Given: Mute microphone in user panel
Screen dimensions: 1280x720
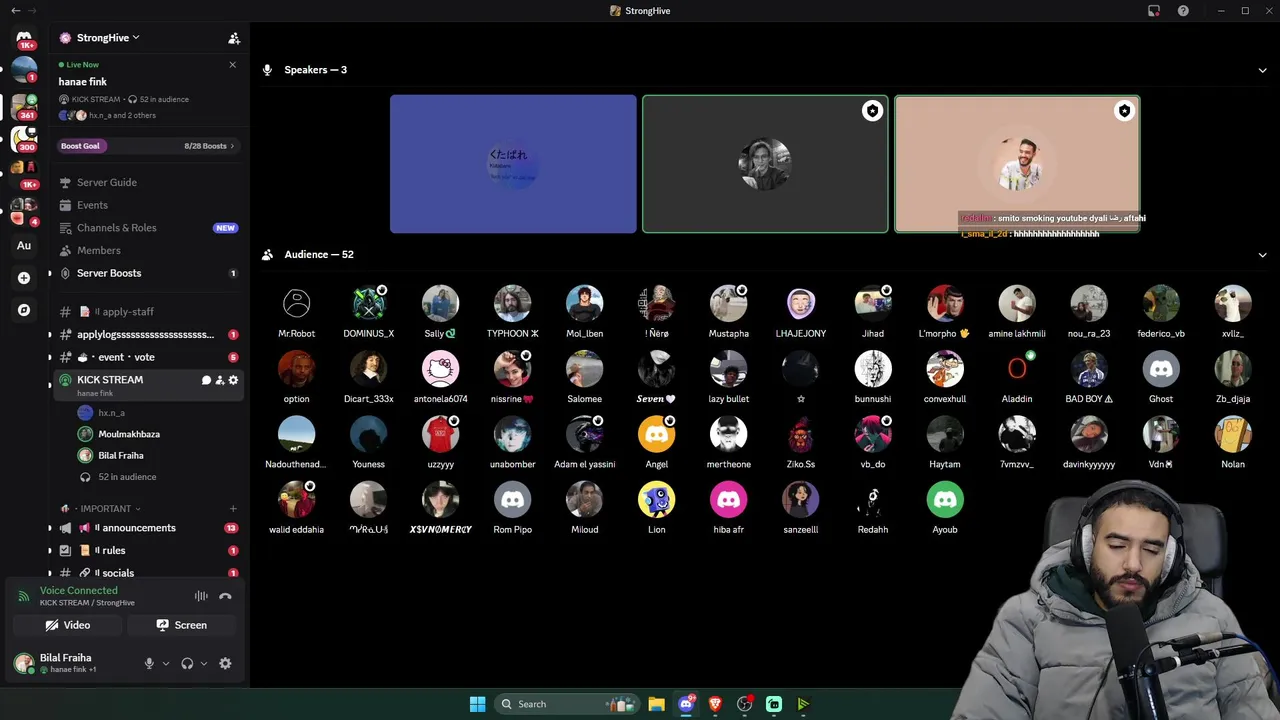Looking at the screenshot, I should coord(149,663).
